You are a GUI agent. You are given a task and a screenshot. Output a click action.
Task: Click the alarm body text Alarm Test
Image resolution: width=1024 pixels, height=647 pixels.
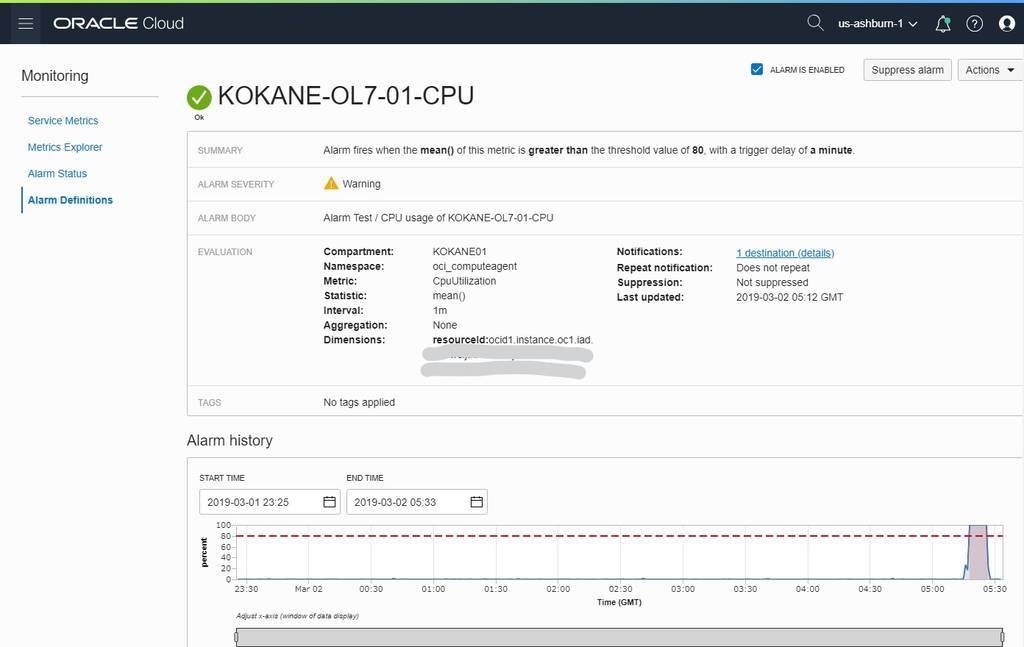pyautogui.click(x=438, y=218)
